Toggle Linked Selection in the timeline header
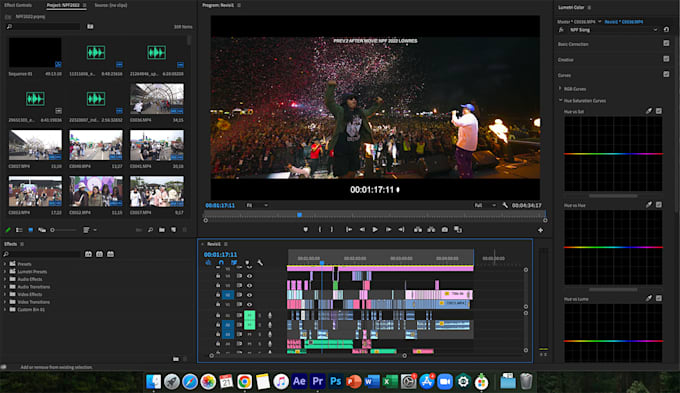Viewport: 680px width, 393px height. click(234, 263)
